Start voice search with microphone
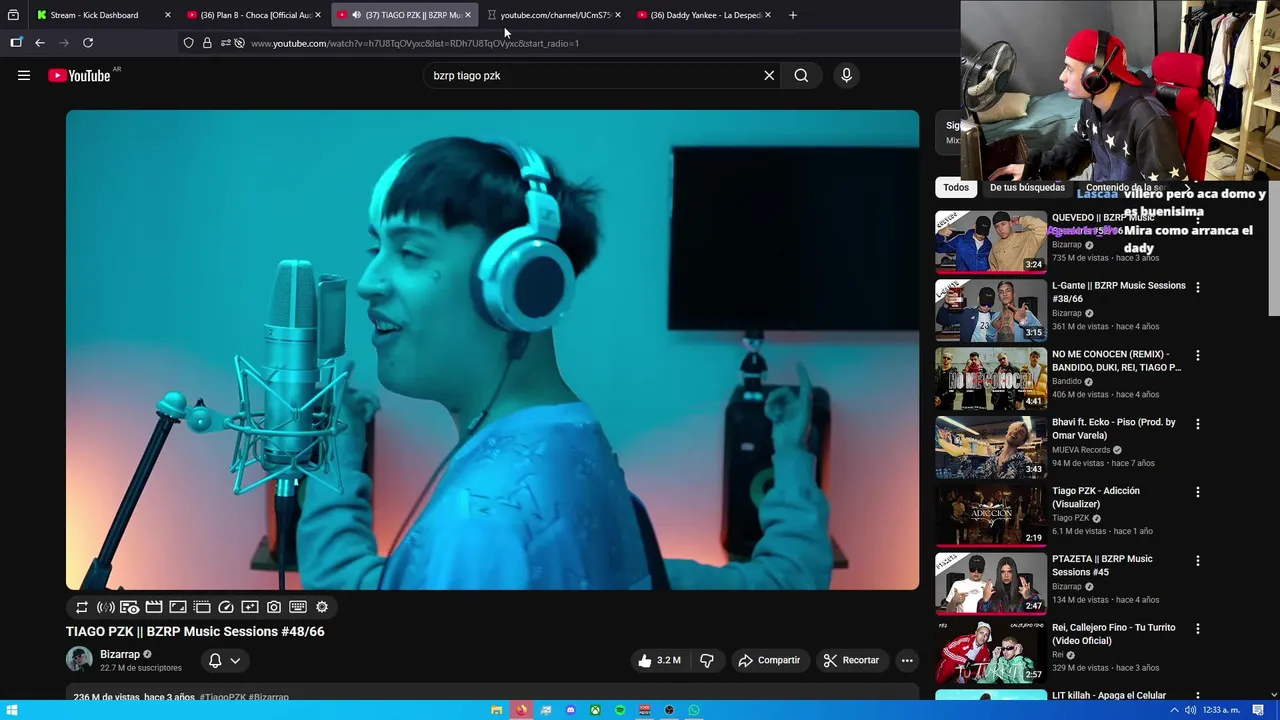This screenshot has height=720, width=1280. [846, 75]
